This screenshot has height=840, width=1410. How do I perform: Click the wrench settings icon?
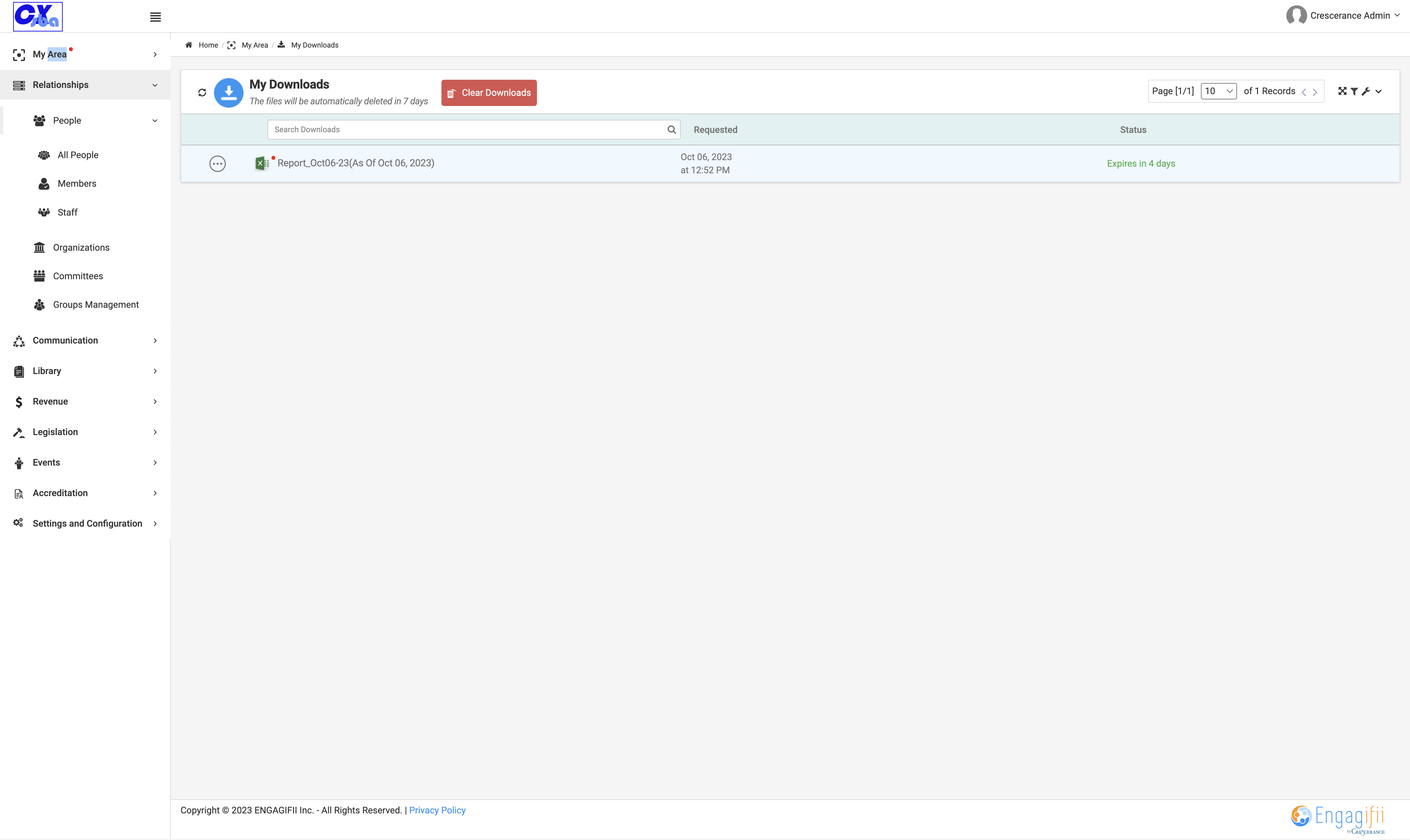pos(1366,91)
